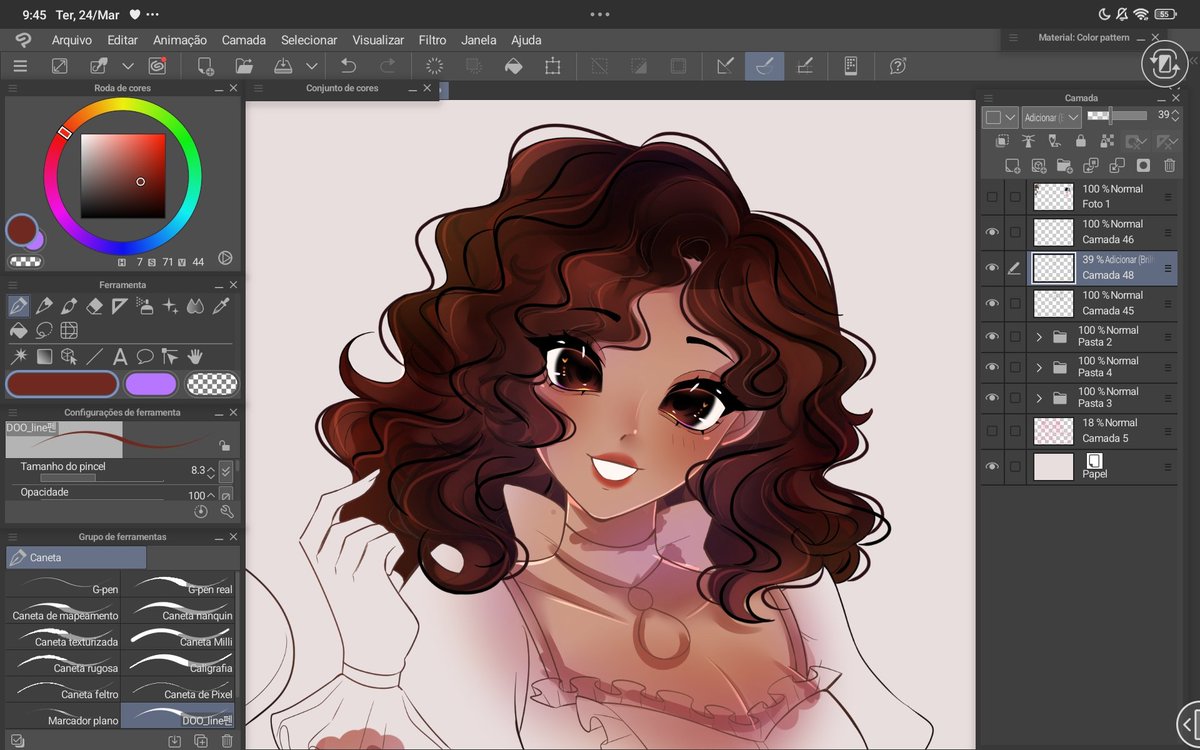The width and height of the screenshot is (1200, 750).
Task: Open the layer blending mode dropdown 'Adicionar'
Action: pyautogui.click(x=1050, y=117)
